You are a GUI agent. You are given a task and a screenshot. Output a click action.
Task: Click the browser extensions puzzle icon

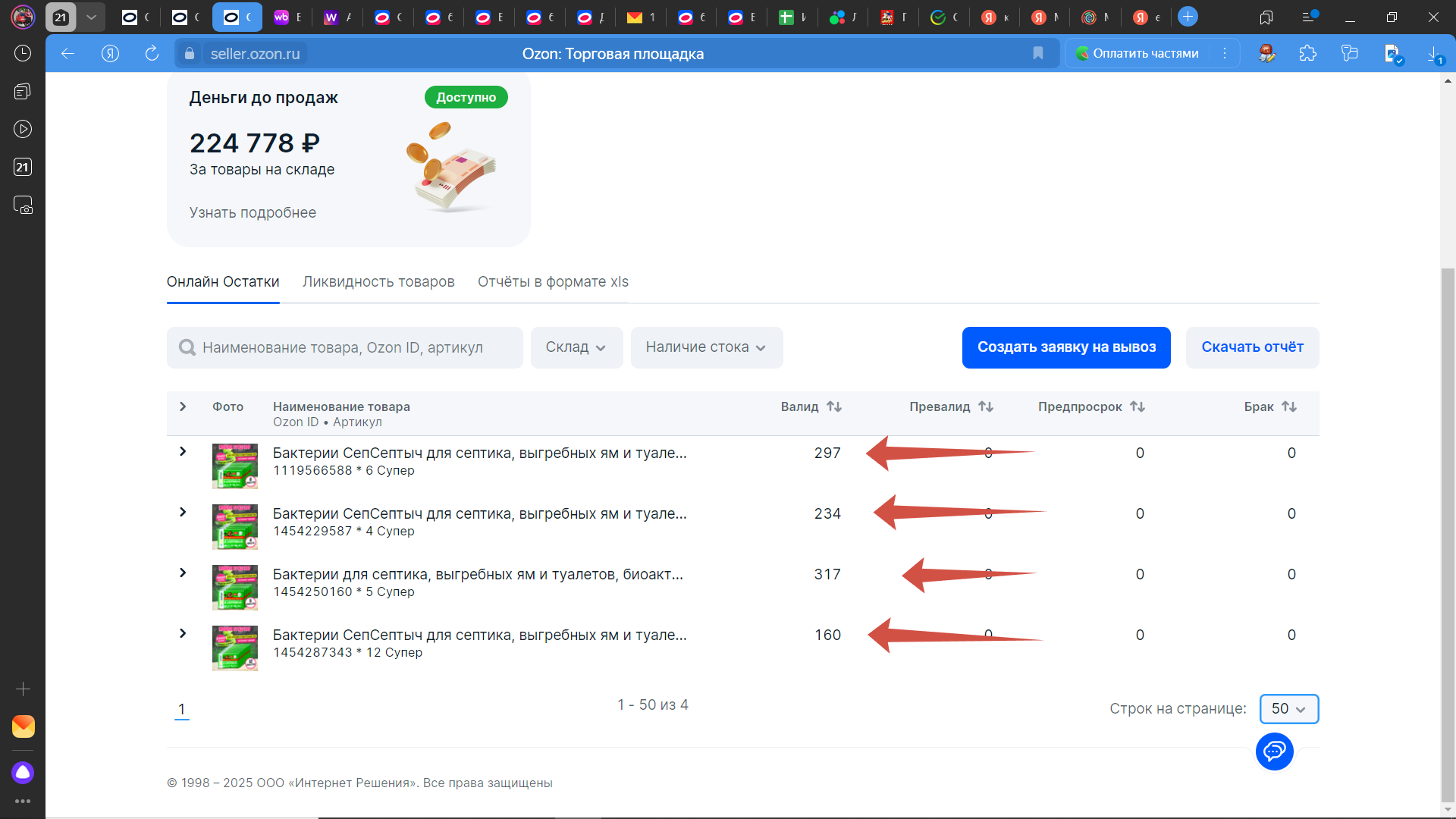coord(1307,53)
